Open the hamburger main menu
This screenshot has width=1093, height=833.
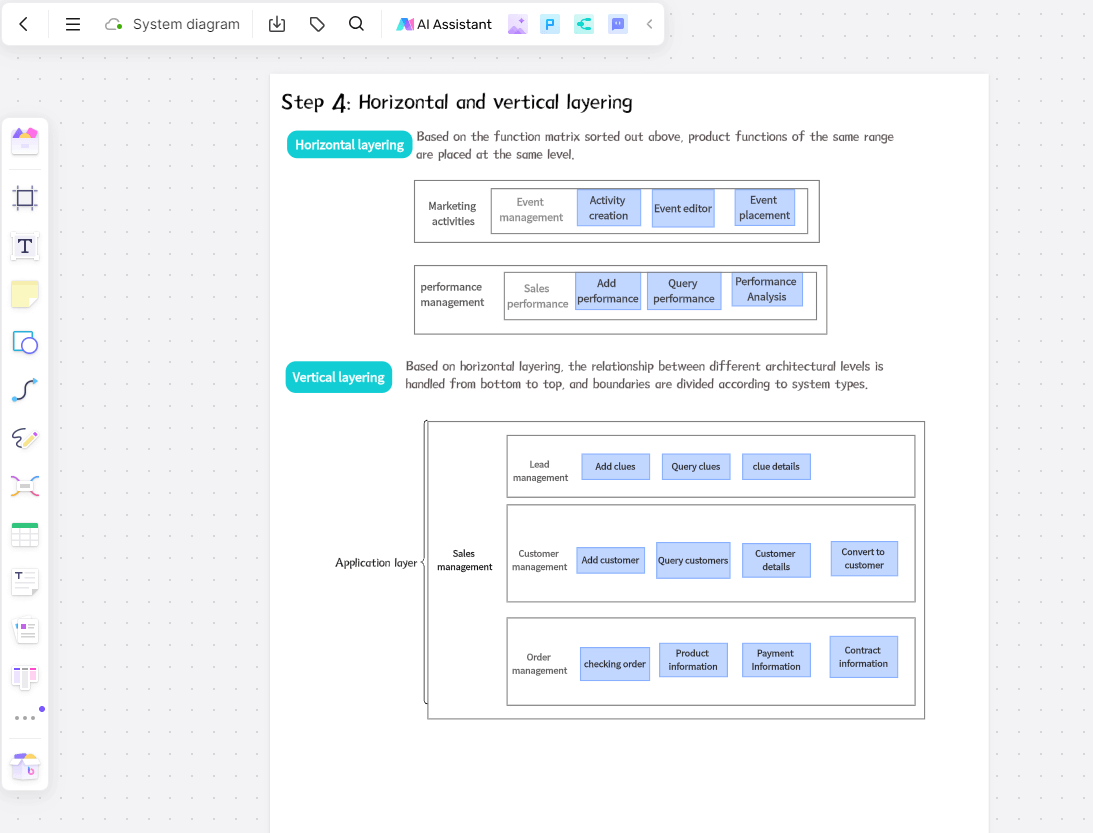tap(72, 23)
